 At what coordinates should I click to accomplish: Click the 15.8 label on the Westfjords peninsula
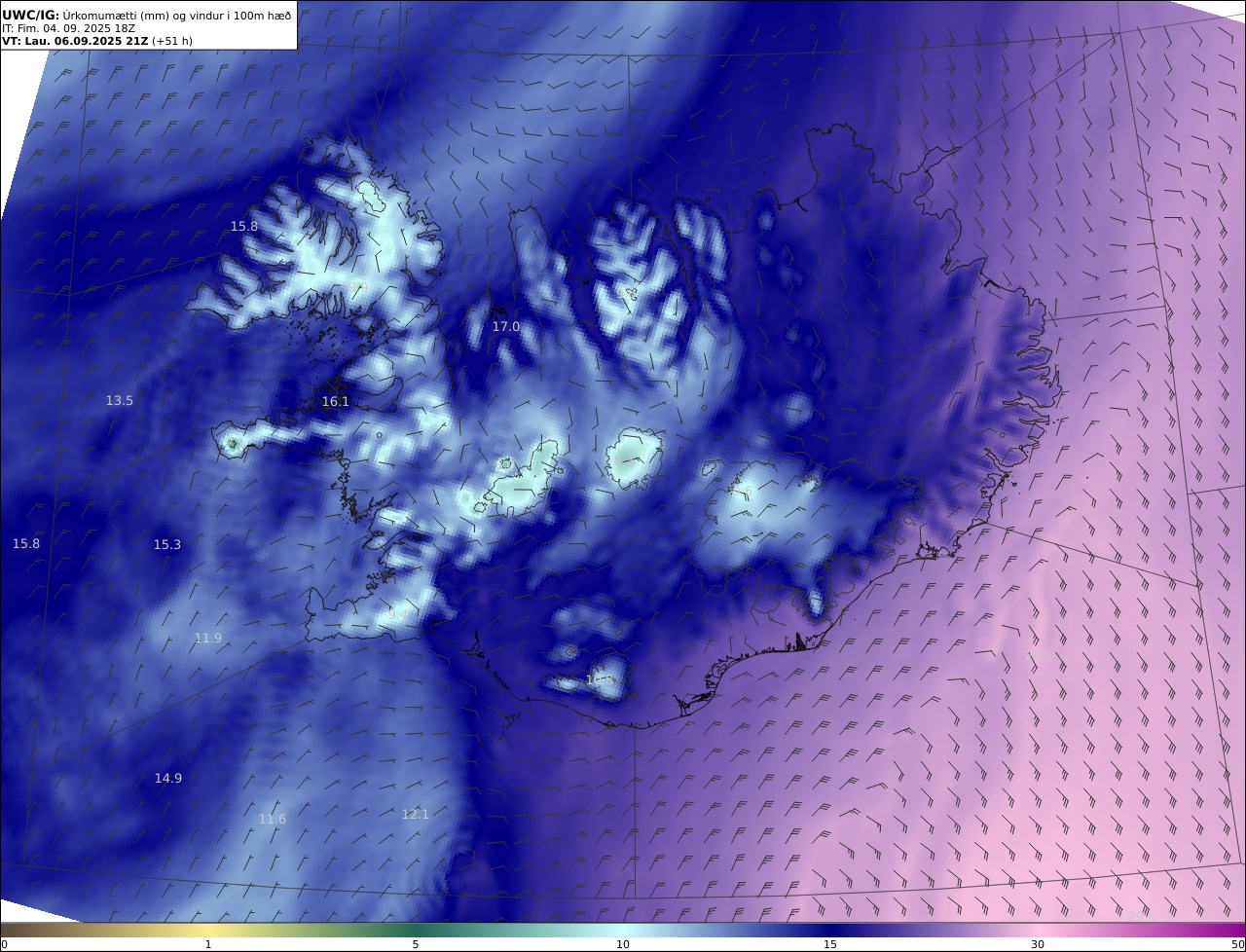244,227
